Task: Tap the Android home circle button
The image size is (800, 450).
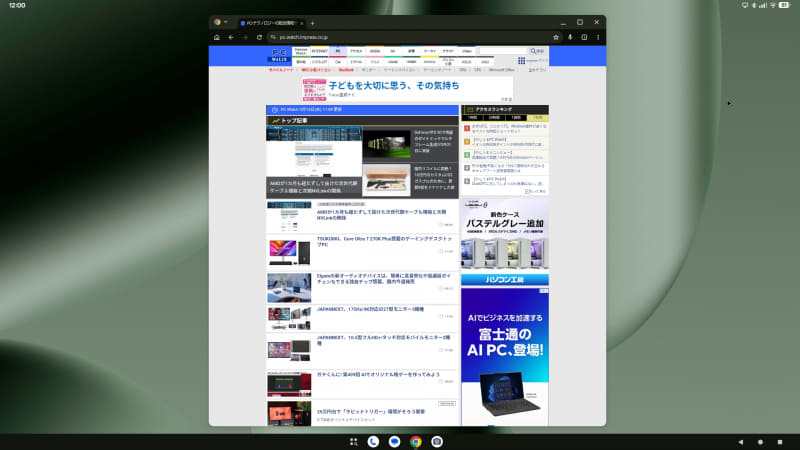Action: pos(760,442)
